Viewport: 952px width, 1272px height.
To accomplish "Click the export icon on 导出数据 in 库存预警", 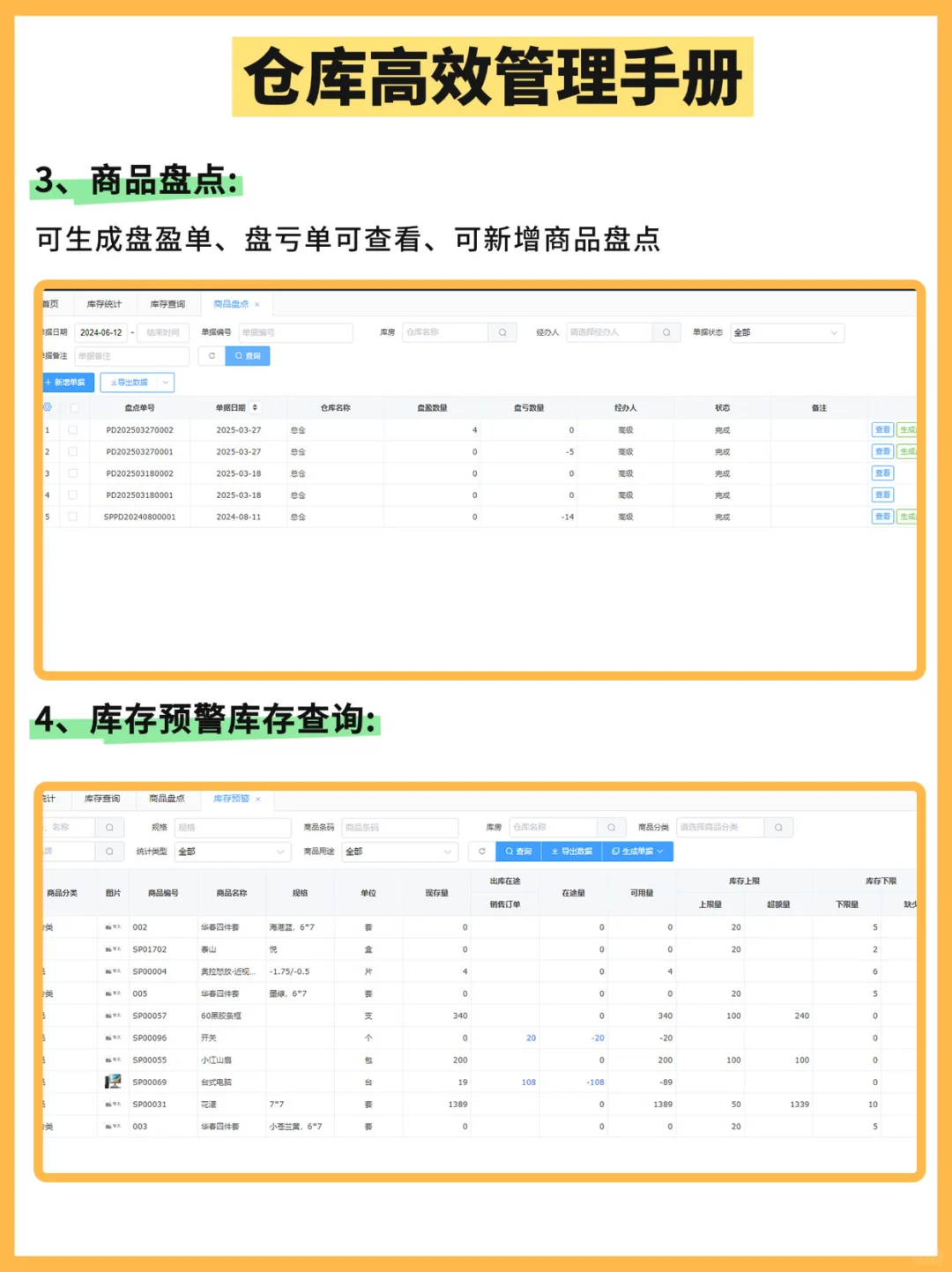I will 555,851.
